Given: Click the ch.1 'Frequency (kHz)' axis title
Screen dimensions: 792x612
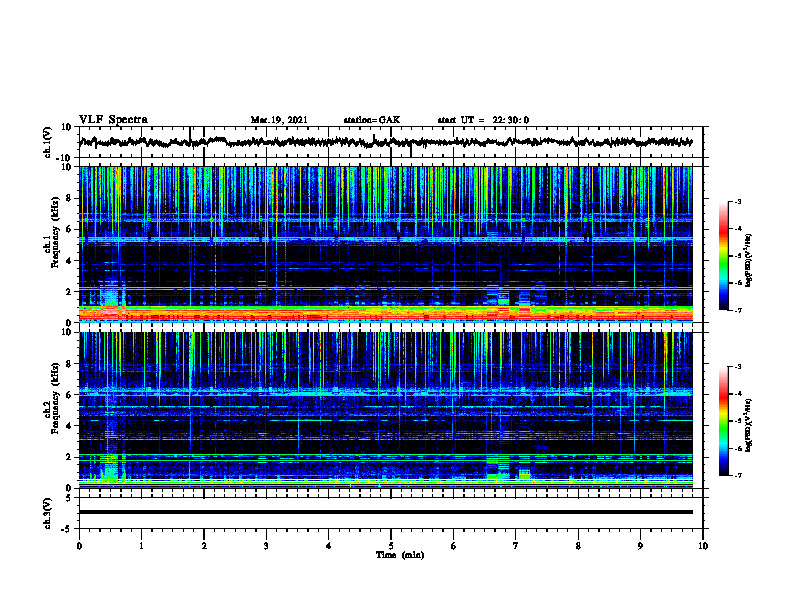Looking at the screenshot, I should (55, 233).
